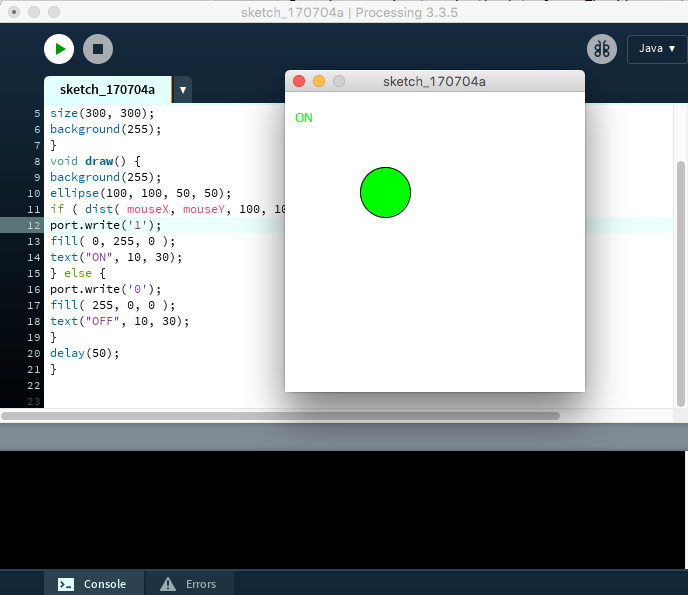Click the if ( dist( mouseX line

coord(167,209)
